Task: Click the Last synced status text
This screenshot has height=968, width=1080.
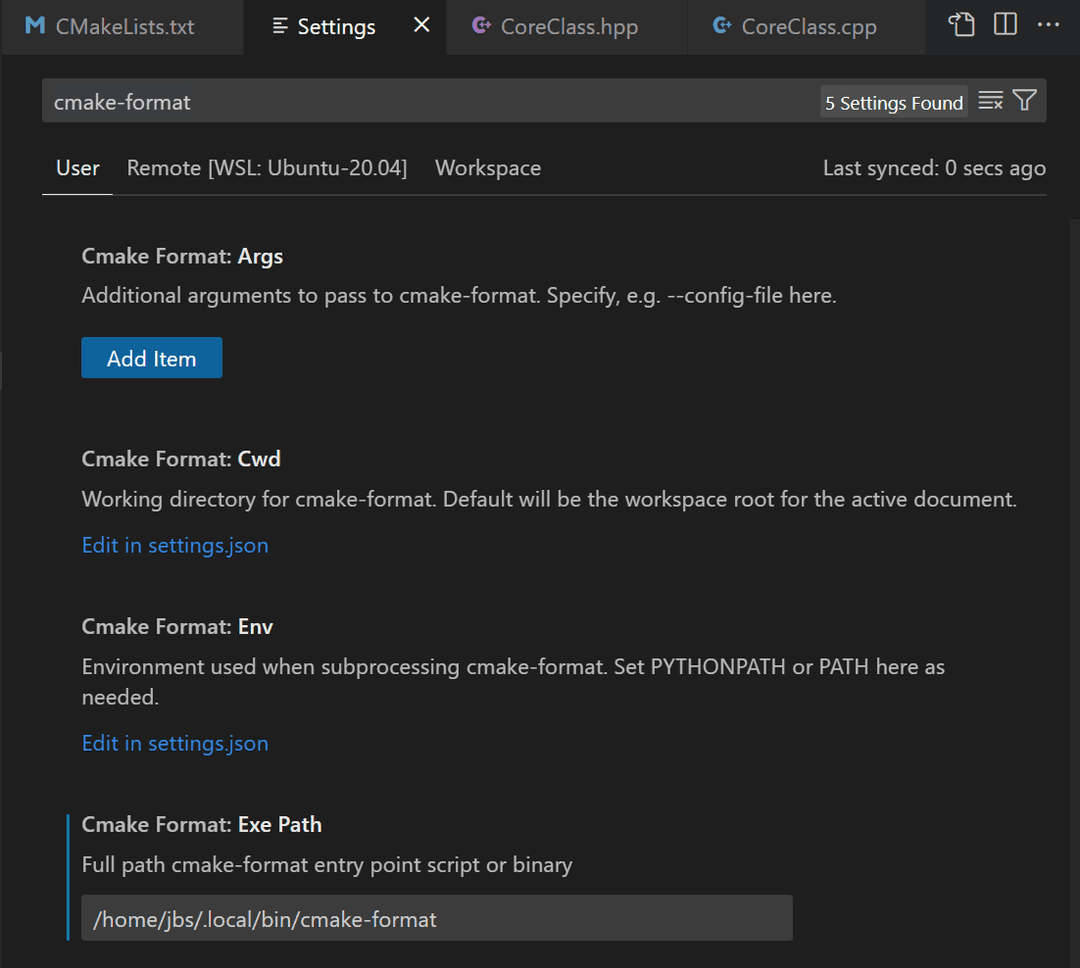Action: click(933, 168)
